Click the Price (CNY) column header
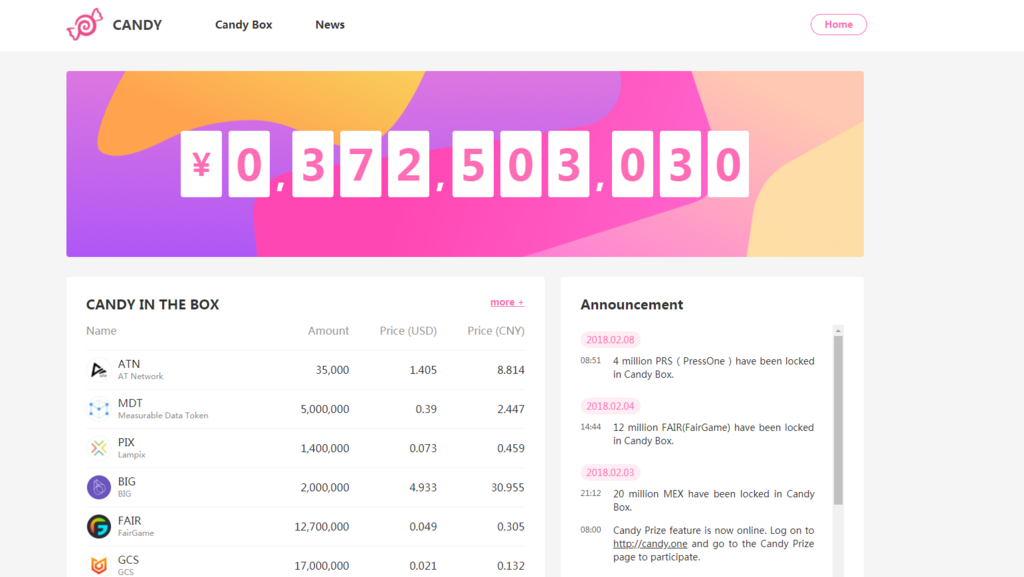Screen dimensions: 1024x577 pyautogui.click(x=496, y=331)
